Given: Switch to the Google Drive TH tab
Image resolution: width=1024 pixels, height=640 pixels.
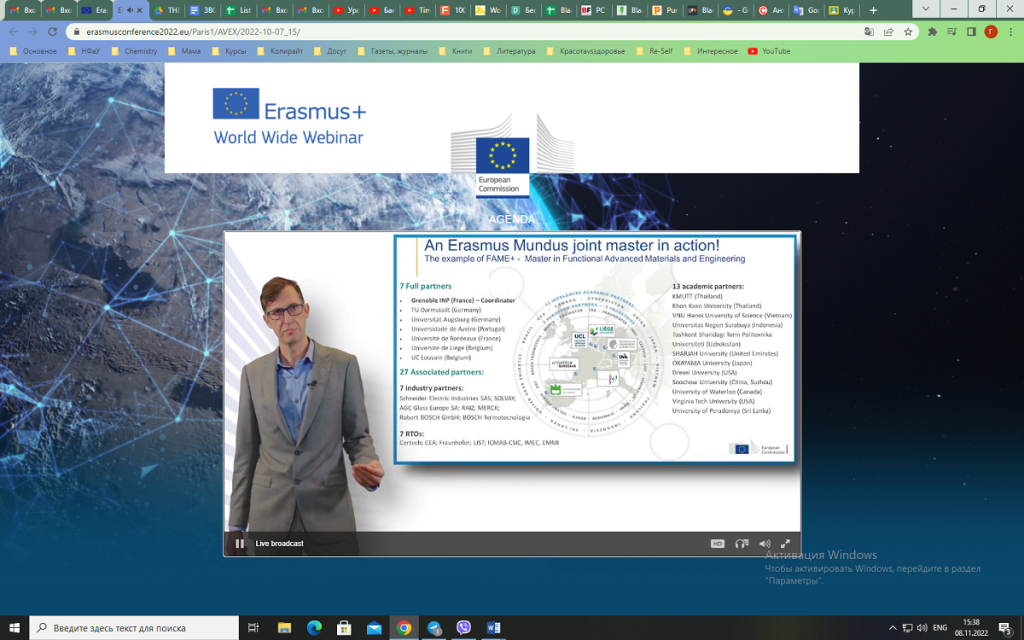Looking at the screenshot, I should click(x=167, y=10).
